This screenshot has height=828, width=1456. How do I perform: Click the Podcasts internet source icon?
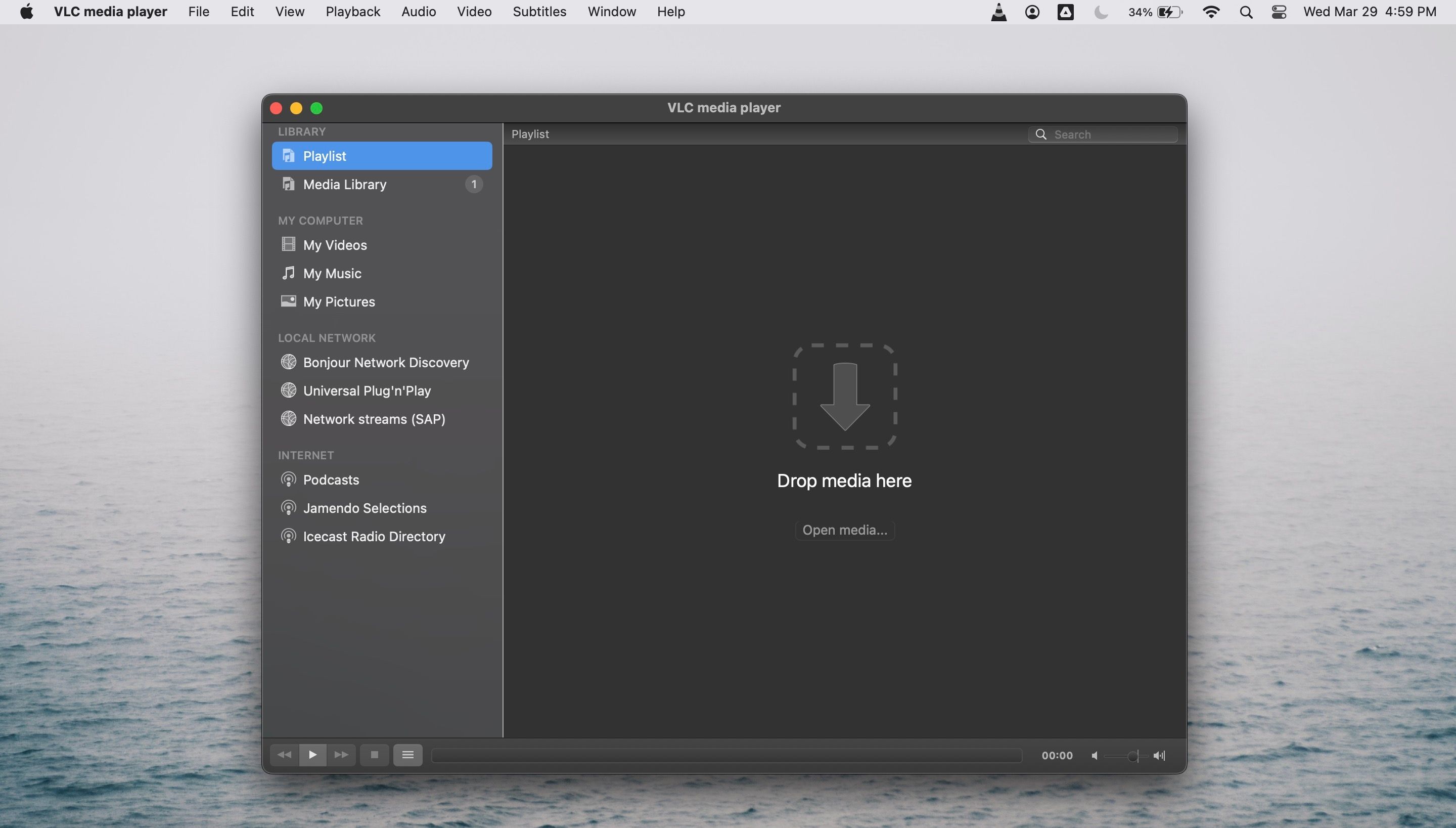(288, 480)
